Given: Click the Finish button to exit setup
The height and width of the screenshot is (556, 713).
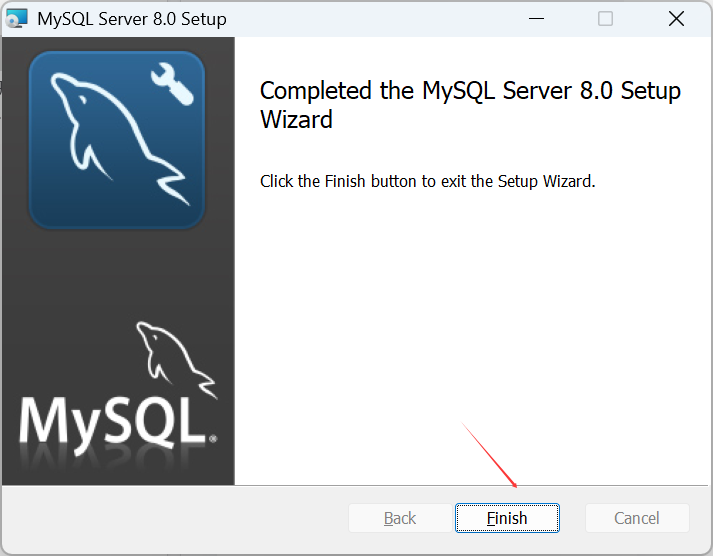Looking at the screenshot, I should 507,518.
